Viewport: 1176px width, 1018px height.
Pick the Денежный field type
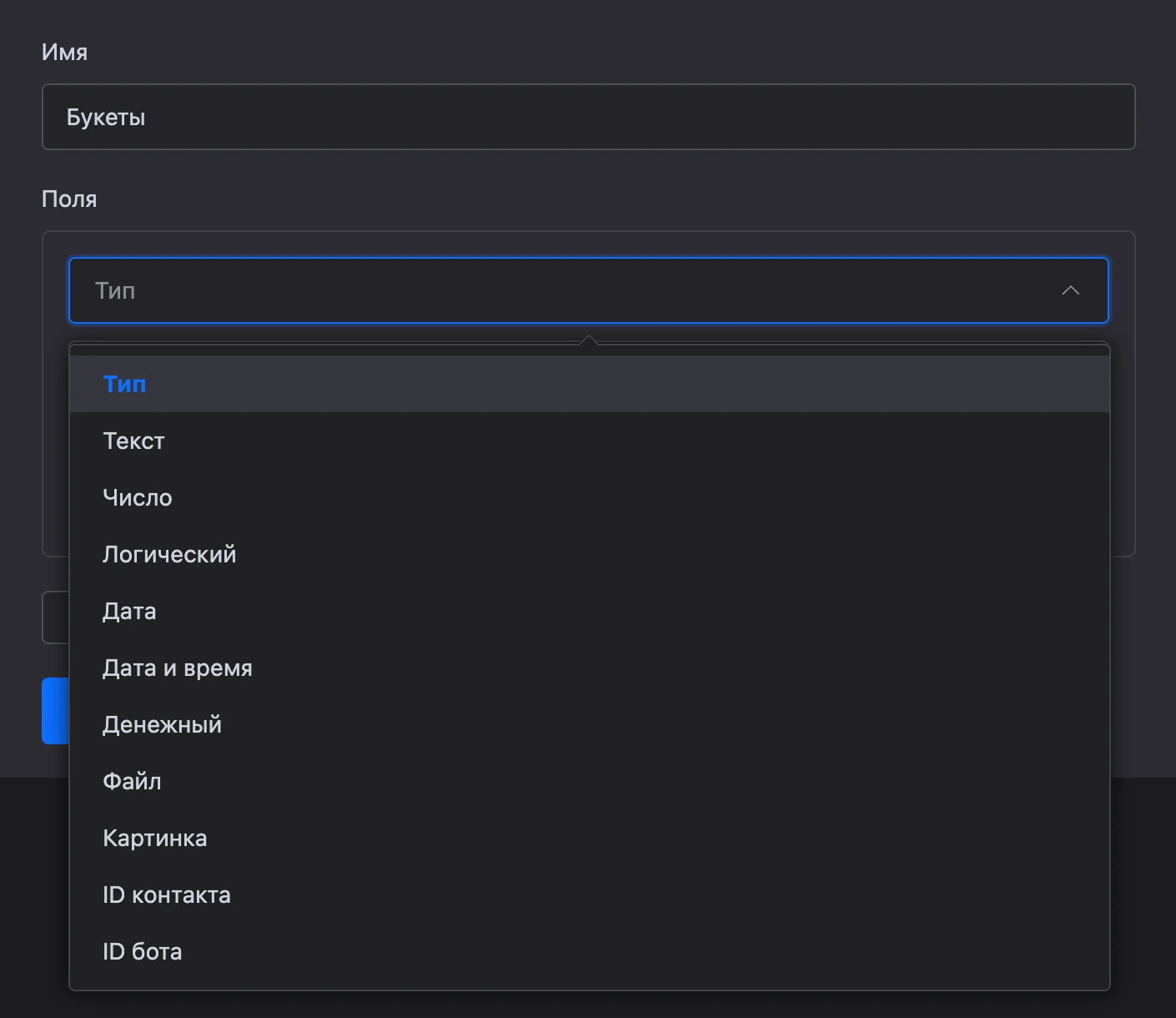click(590, 724)
